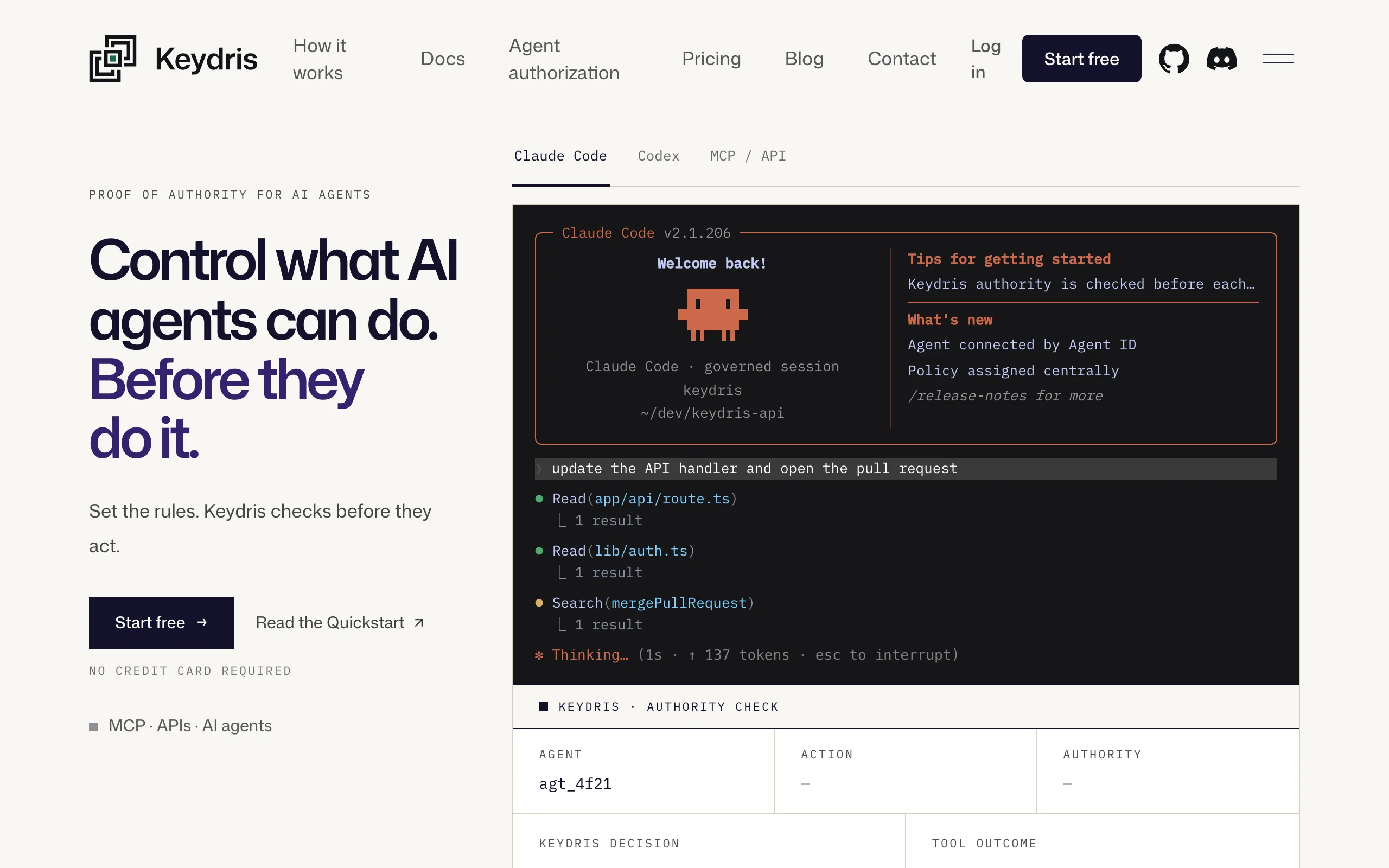Click the TOOL OUTCOME label
Image resolution: width=1389 pixels, height=868 pixels.
coord(984,843)
